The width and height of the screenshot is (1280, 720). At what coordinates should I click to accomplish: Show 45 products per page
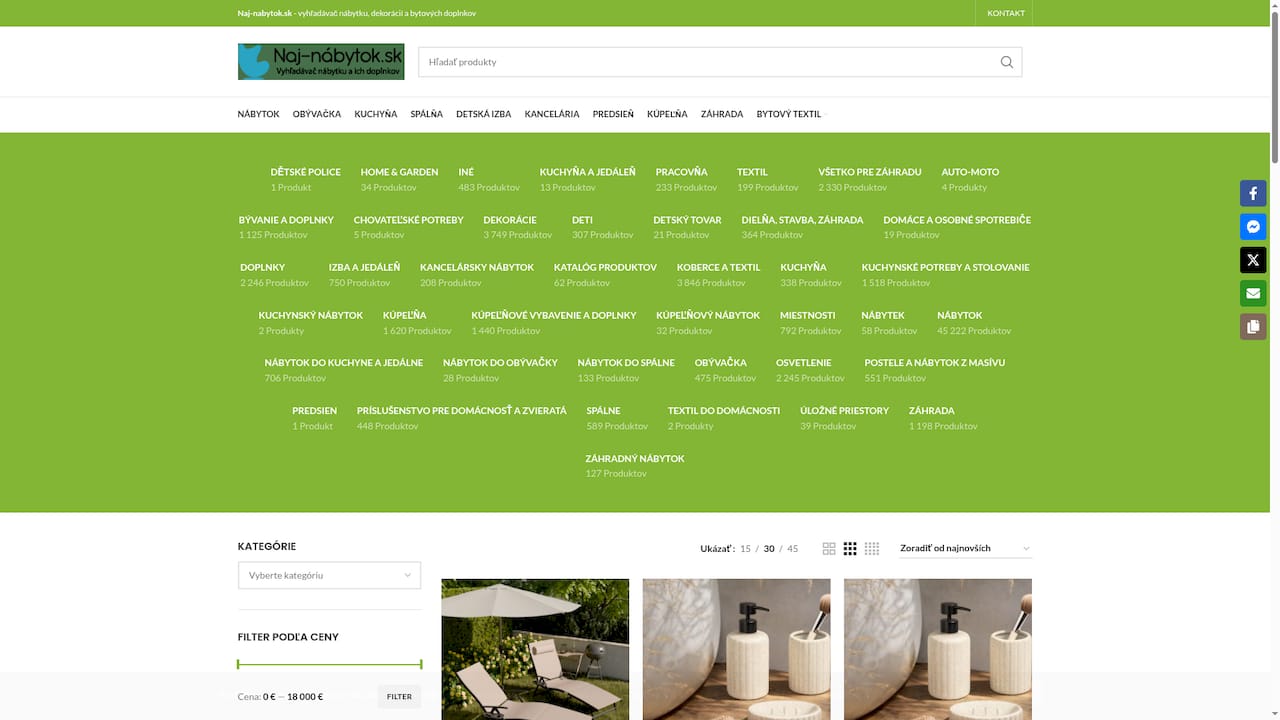point(793,549)
